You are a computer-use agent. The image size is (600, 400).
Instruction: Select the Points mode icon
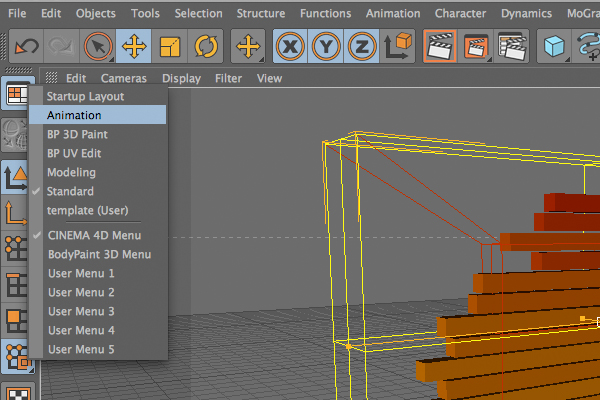coord(15,249)
